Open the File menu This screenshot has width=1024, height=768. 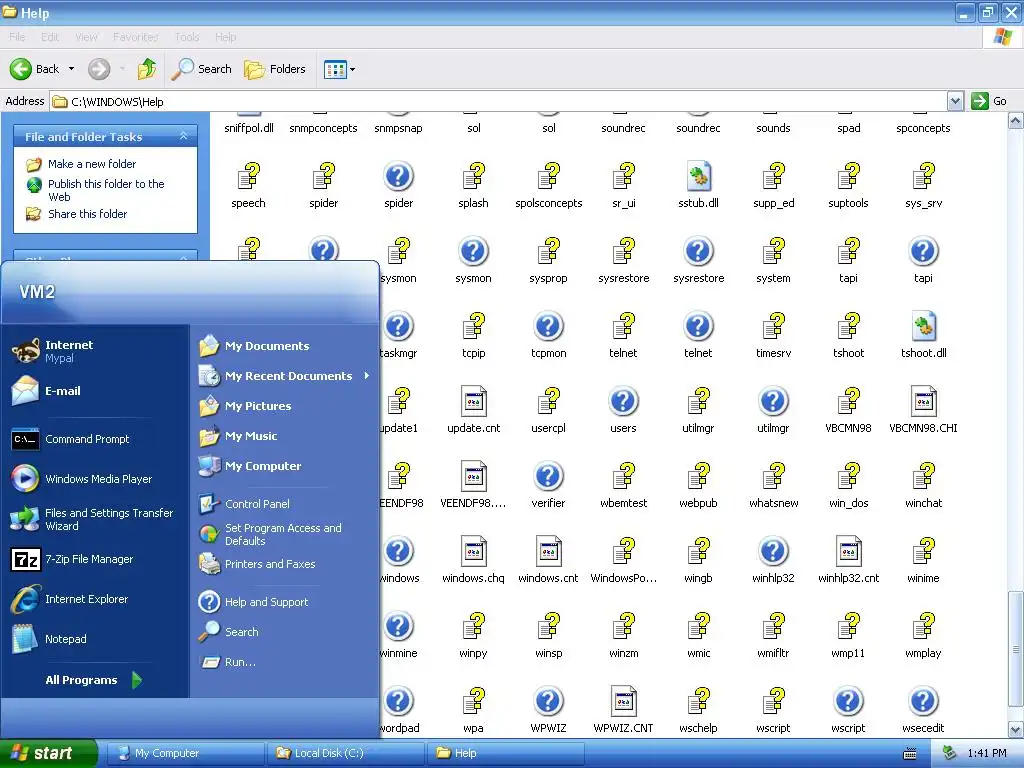pos(17,37)
